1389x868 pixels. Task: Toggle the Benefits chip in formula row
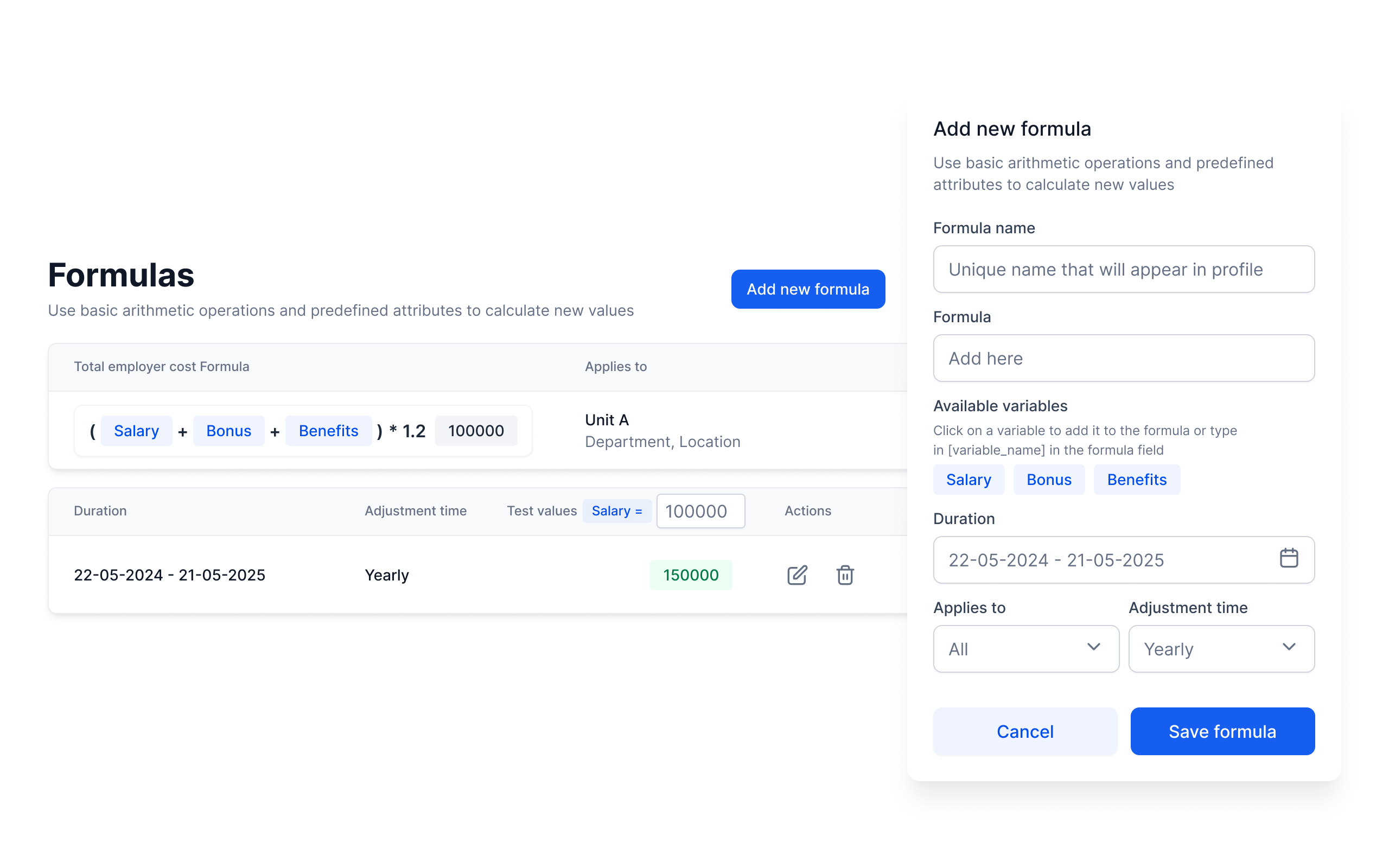[328, 431]
